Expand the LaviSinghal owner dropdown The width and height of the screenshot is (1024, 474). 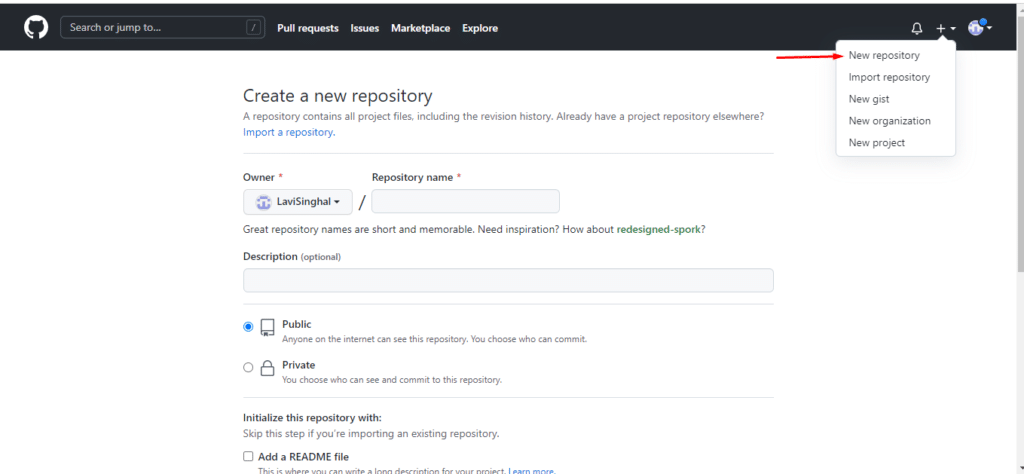pyautogui.click(x=298, y=202)
